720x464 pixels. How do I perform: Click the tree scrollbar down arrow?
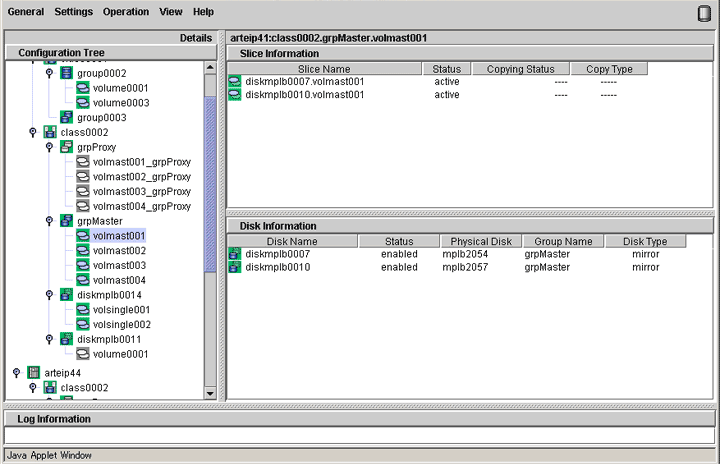tap(210, 393)
